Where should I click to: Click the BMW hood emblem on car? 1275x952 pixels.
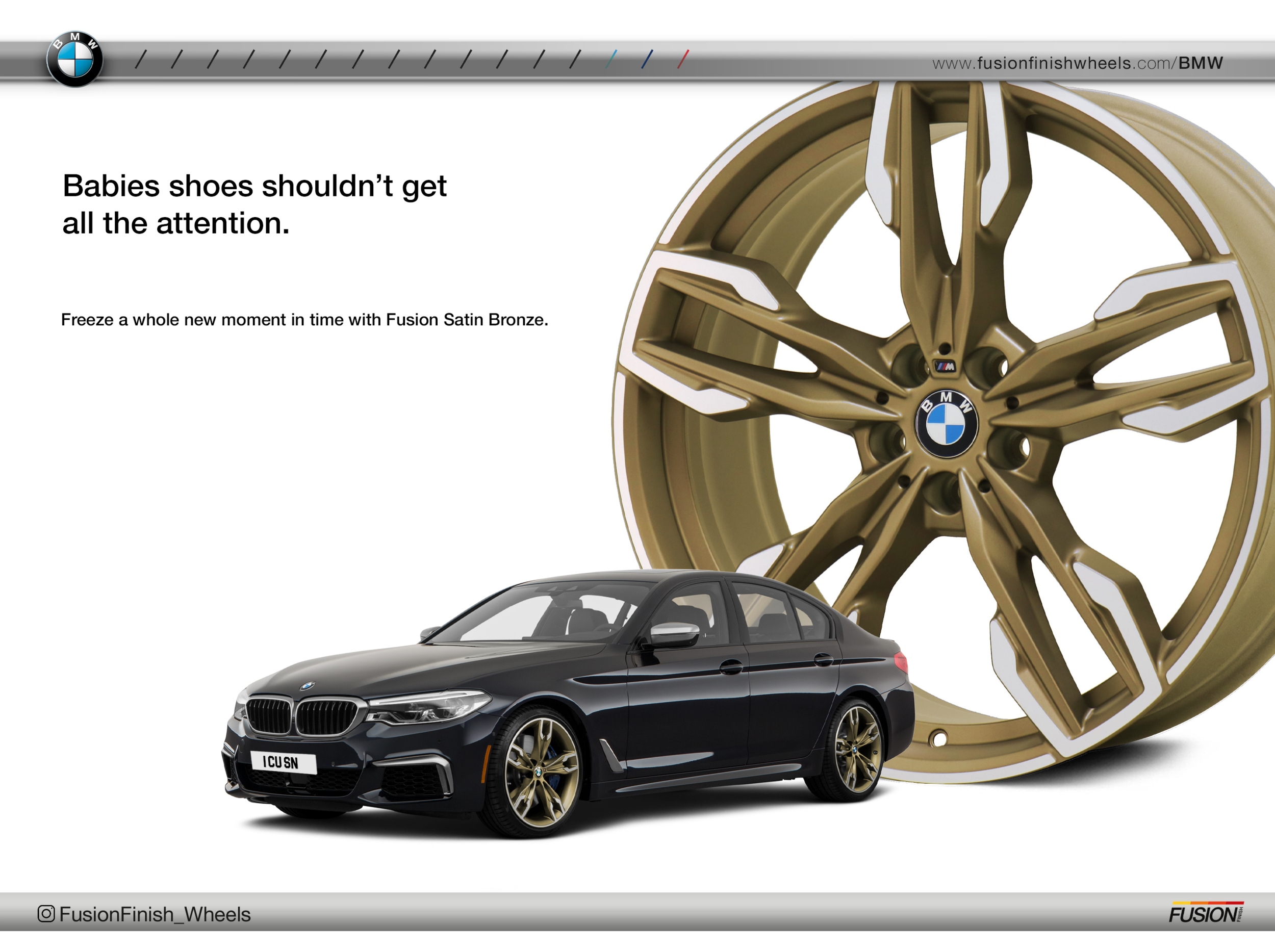307,686
